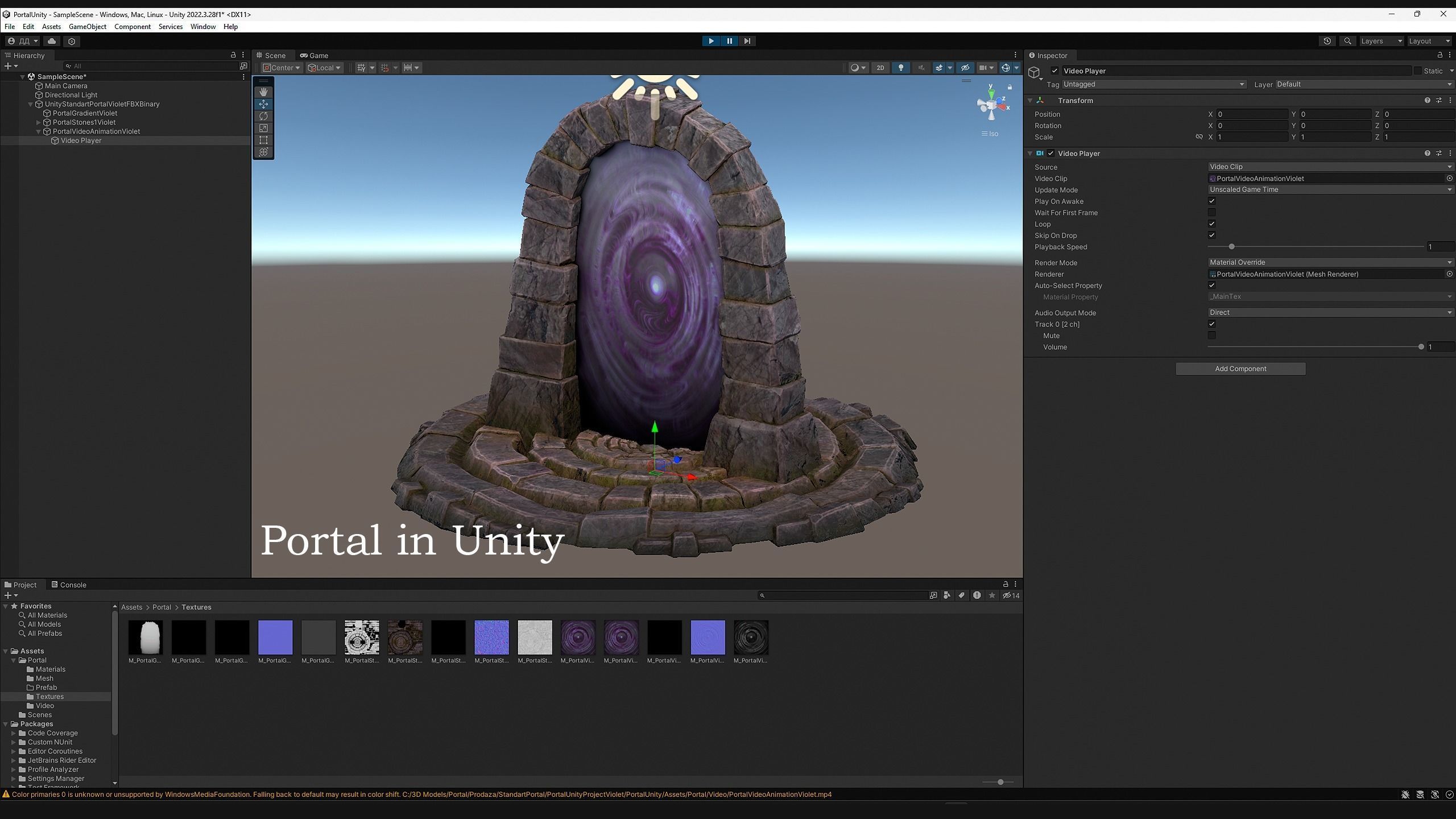Switch to the Game tab
The width and height of the screenshot is (1456, 819).
(x=315, y=56)
